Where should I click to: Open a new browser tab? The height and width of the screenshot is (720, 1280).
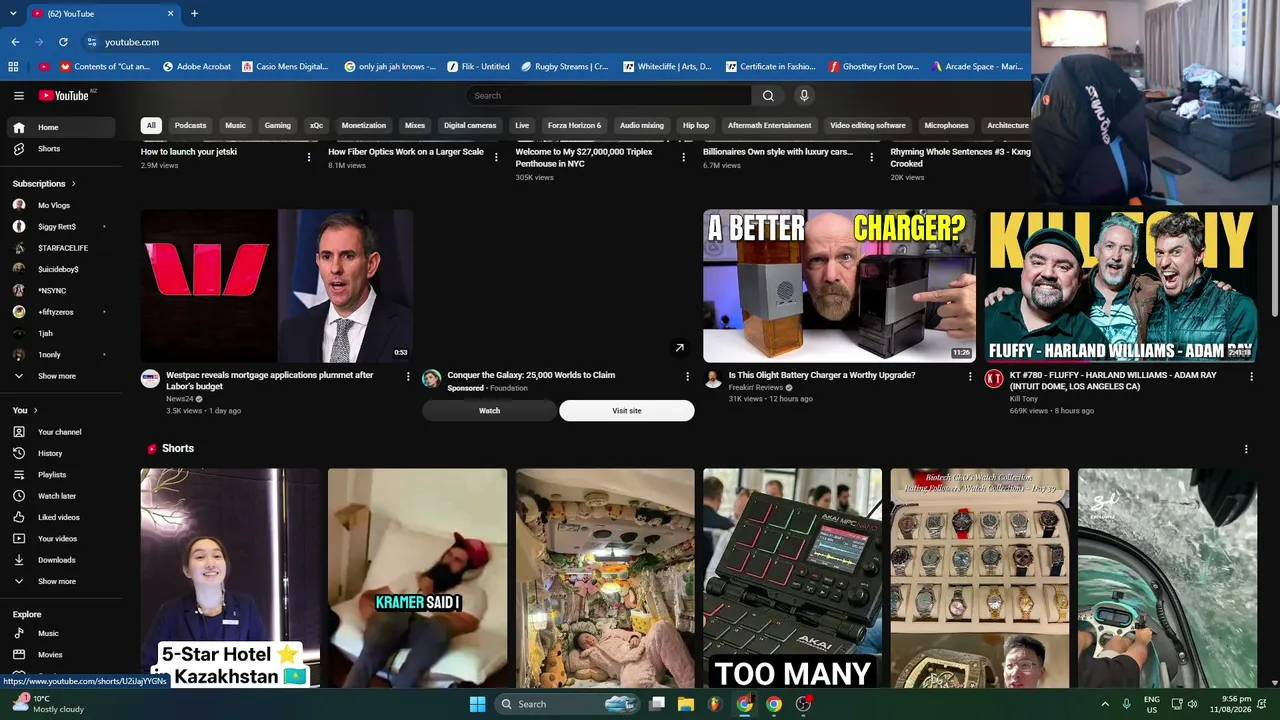pos(194,14)
